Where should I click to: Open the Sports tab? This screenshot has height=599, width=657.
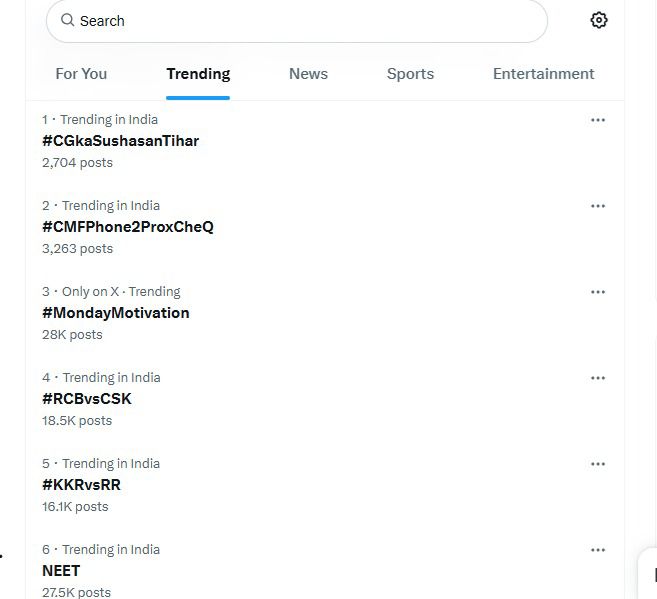coord(410,74)
